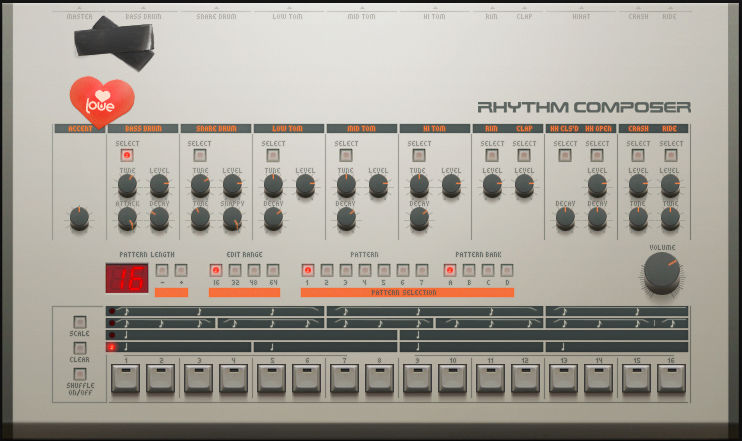
Task: Toggle the HH Open select button
Action: pyautogui.click(x=597, y=155)
